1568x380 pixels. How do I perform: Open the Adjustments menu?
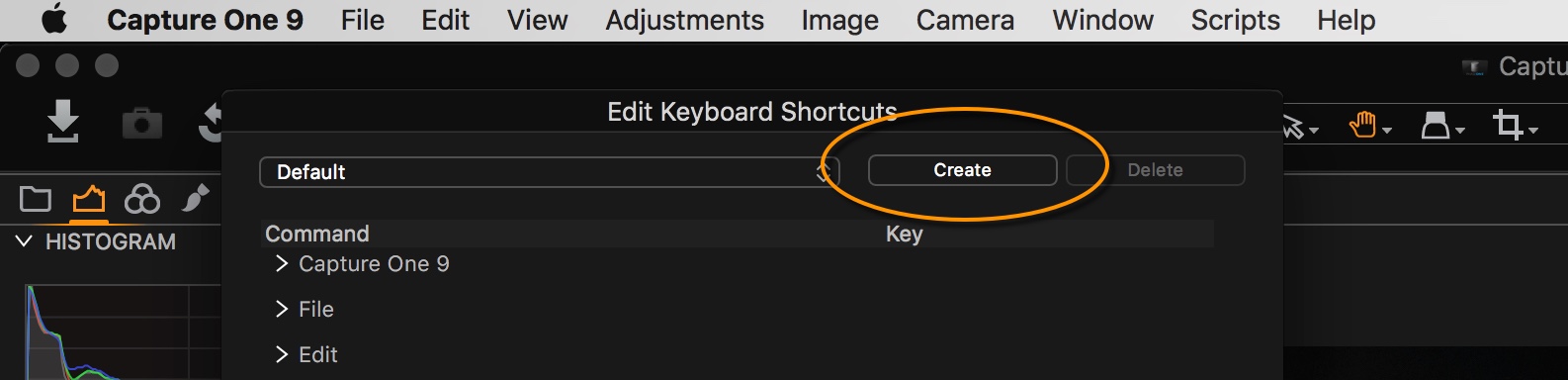click(x=684, y=20)
